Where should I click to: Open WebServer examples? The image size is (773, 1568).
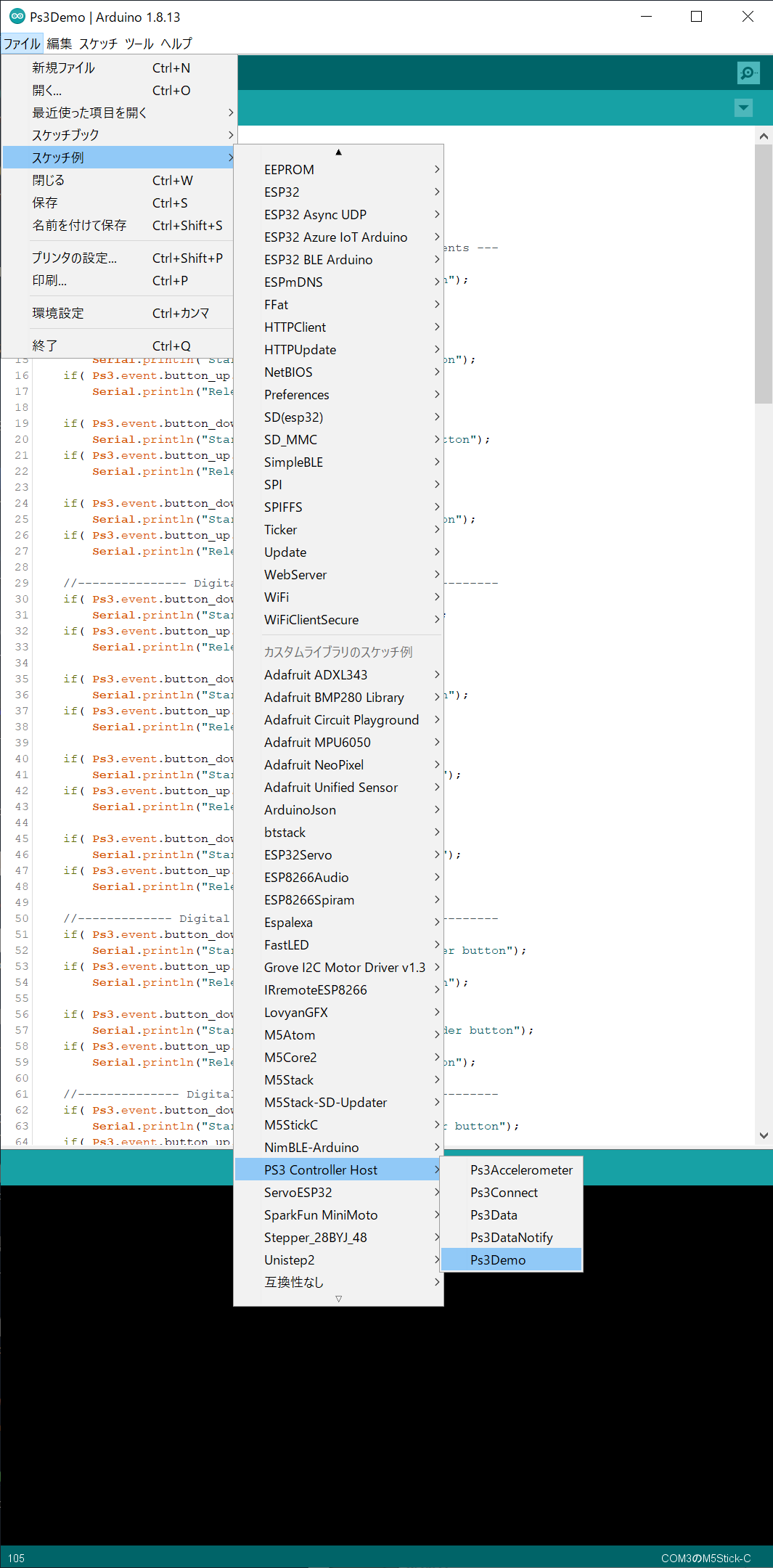pos(338,574)
